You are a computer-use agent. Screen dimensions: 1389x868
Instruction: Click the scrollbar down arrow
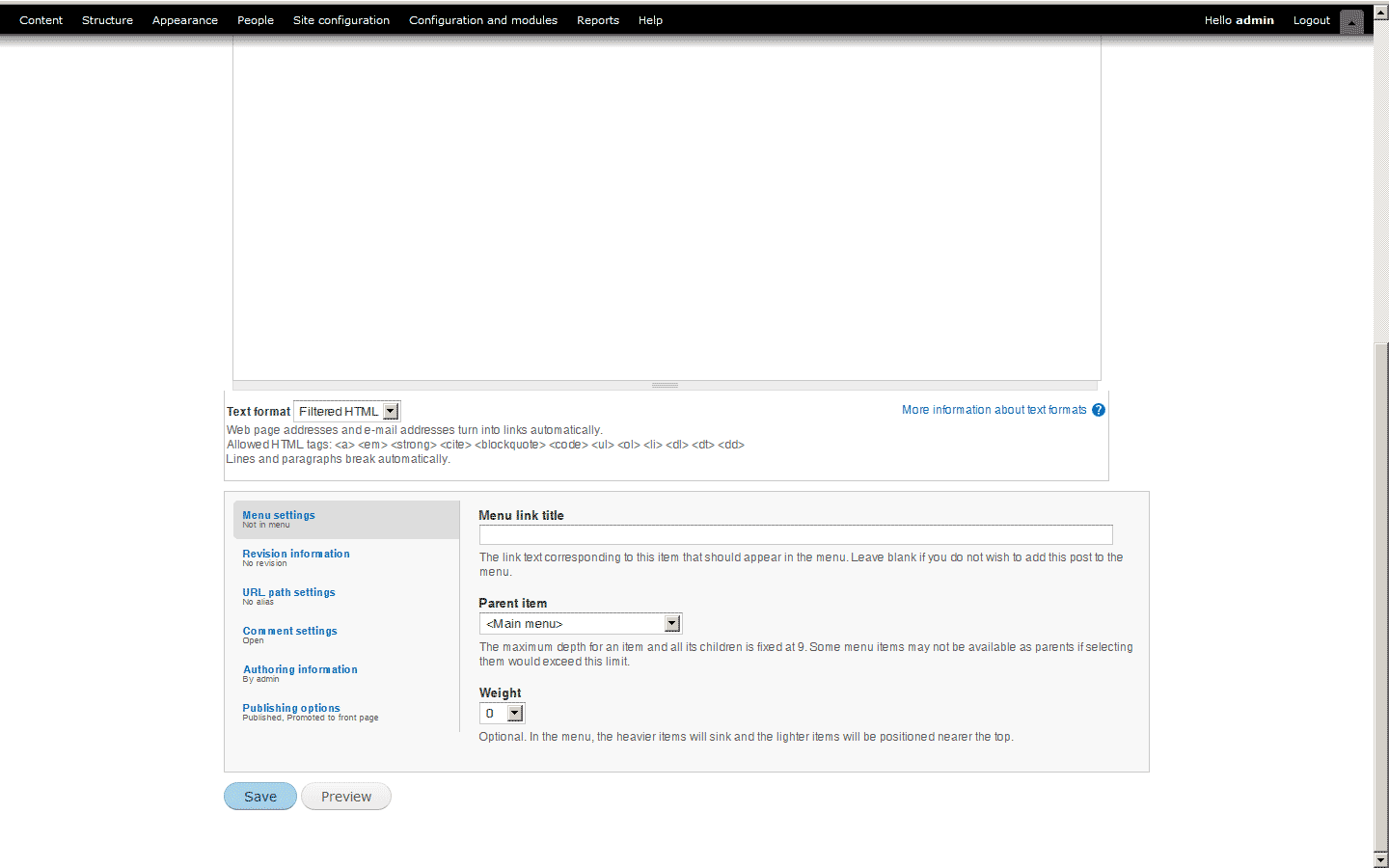click(1381, 859)
